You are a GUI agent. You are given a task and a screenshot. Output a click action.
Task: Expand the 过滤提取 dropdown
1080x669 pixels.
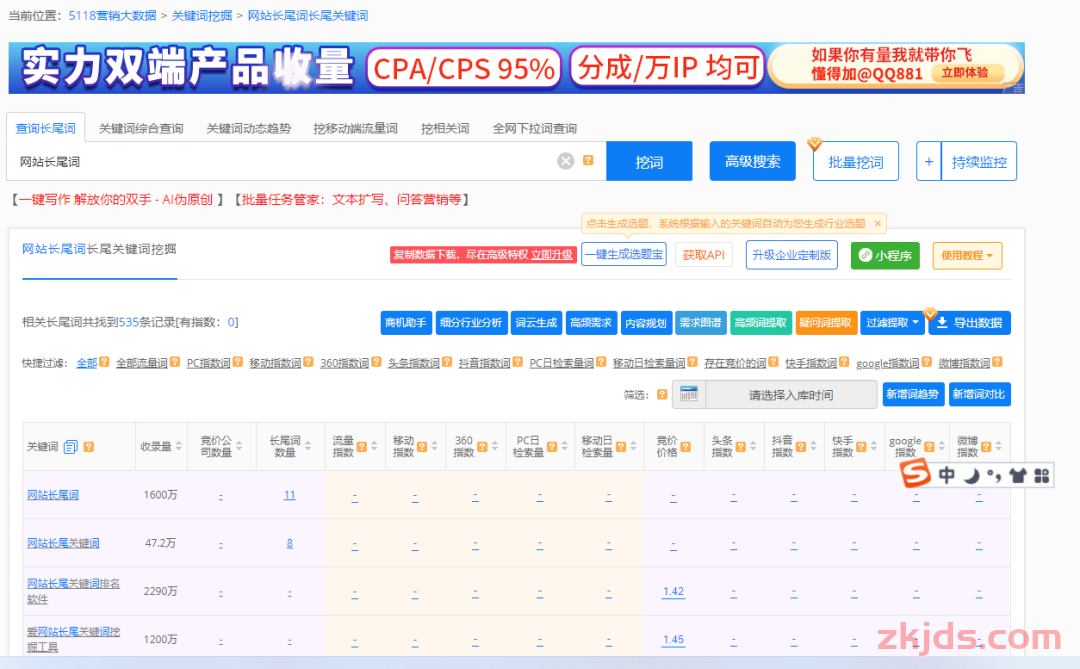point(893,322)
